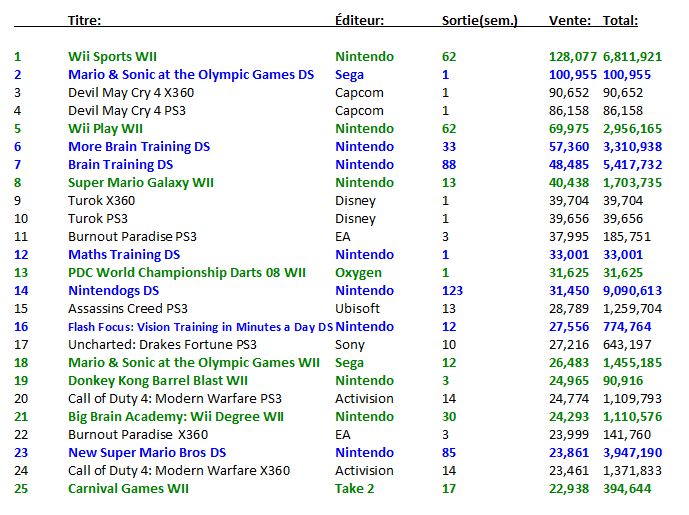689x515 pixels.
Task: Select weekly sales figure 128,077
Action: (573, 57)
